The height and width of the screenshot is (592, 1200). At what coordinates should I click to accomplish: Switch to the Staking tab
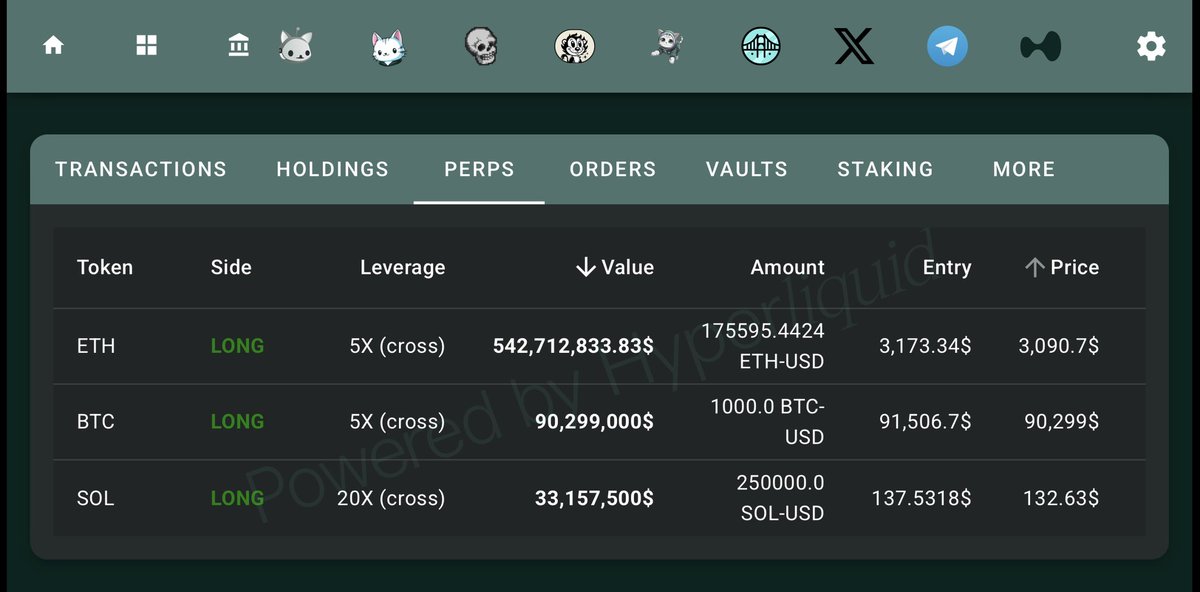pyautogui.click(x=885, y=170)
